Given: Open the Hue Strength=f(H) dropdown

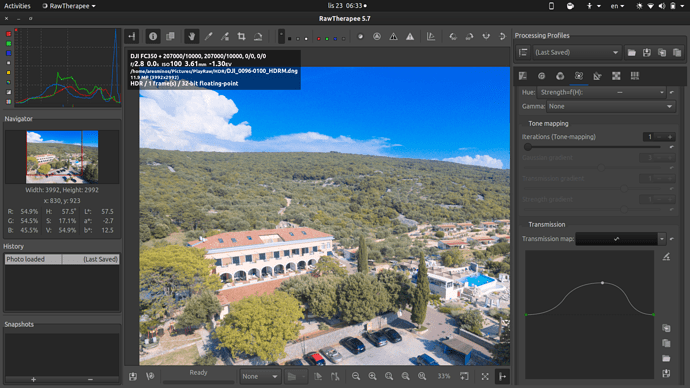Looking at the screenshot, I should (x=601, y=92).
